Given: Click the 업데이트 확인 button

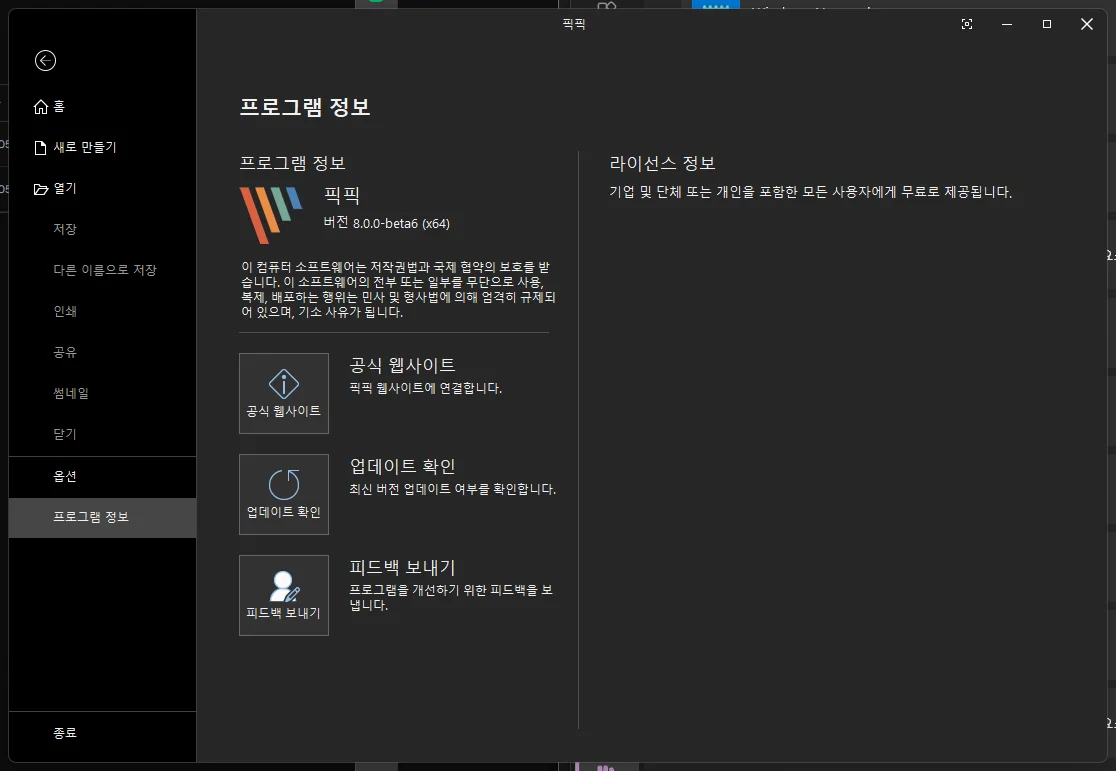Looking at the screenshot, I should (284, 494).
